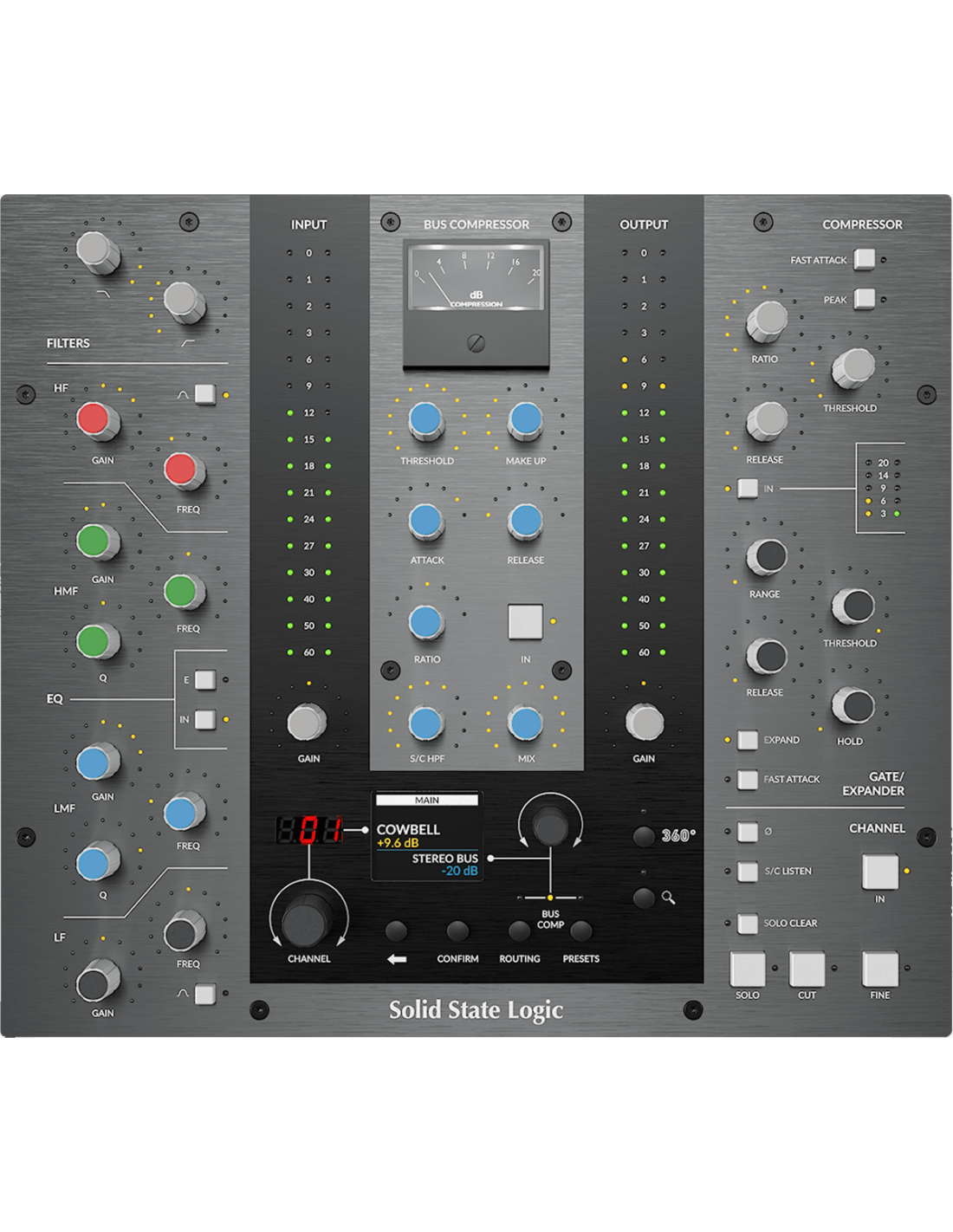The image size is (953, 1232).
Task: Click the magnifier zoom button
Action: click(x=644, y=898)
